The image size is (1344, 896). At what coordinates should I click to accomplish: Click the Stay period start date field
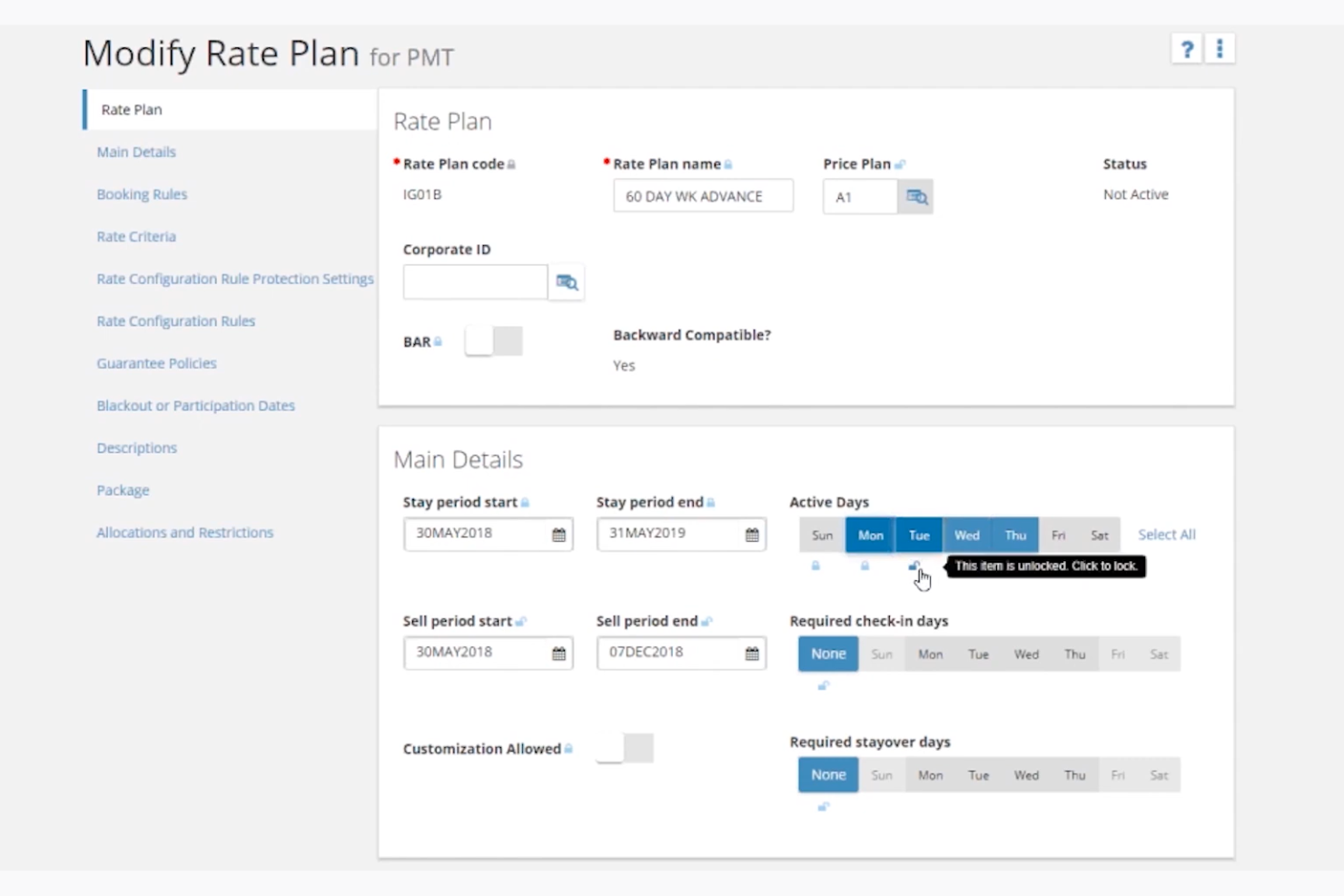point(489,534)
